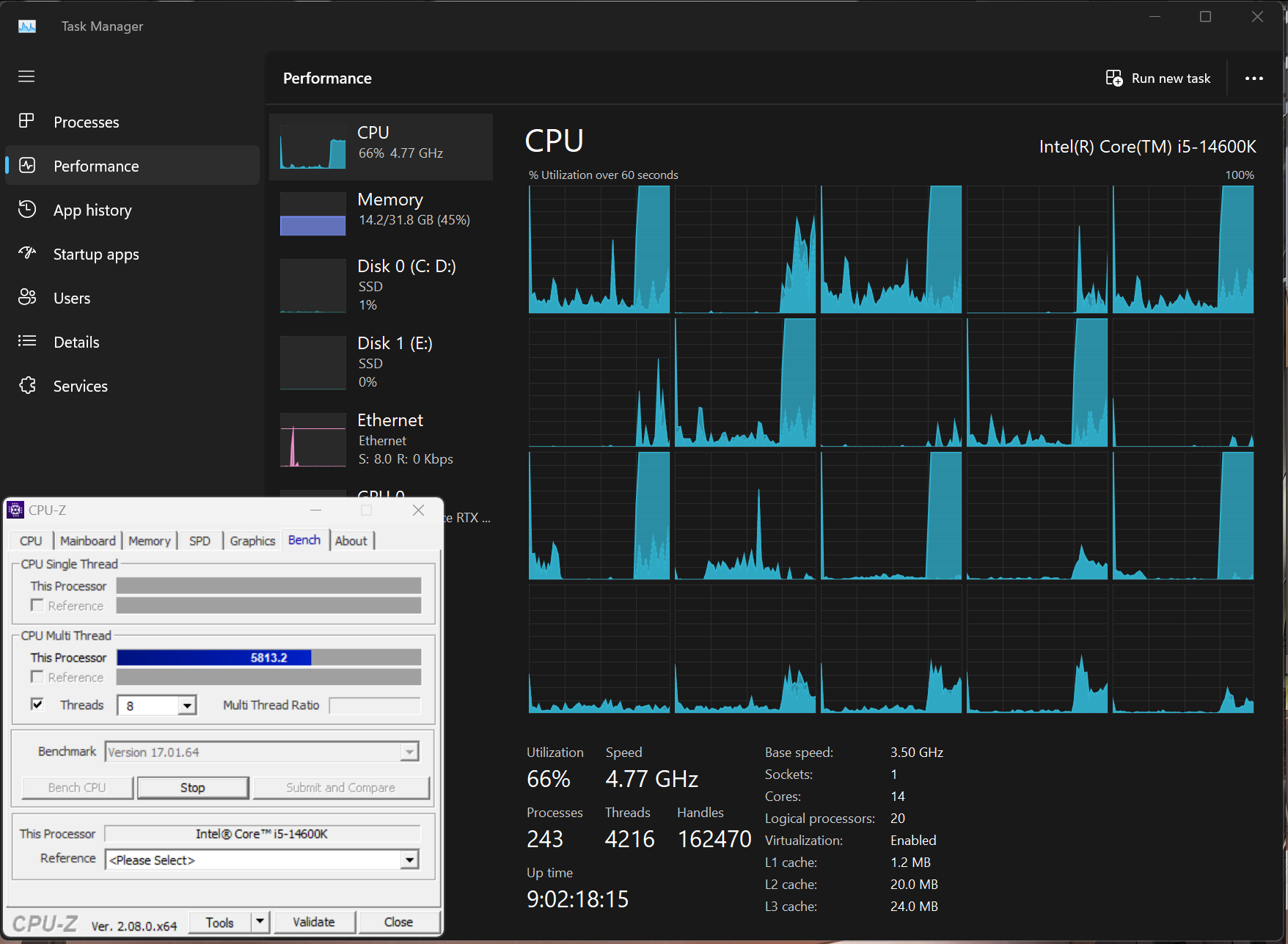Open Processes page in sidebar
The height and width of the screenshot is (944, 1288).
[86, 122]
